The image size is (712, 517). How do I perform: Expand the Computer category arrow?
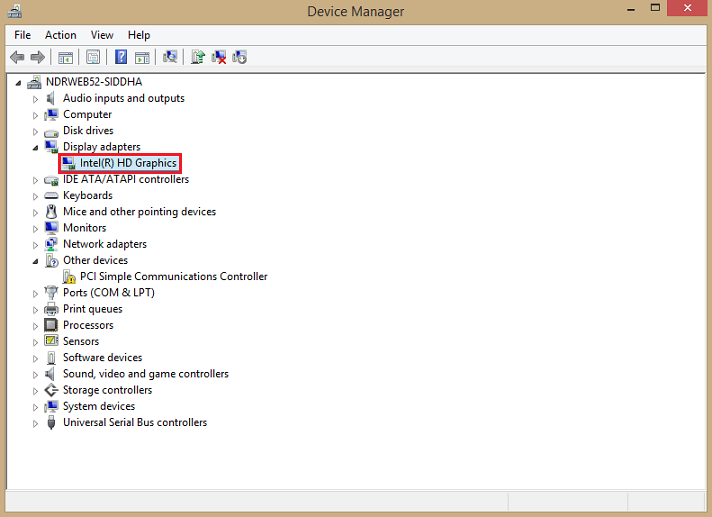point(35,115)
